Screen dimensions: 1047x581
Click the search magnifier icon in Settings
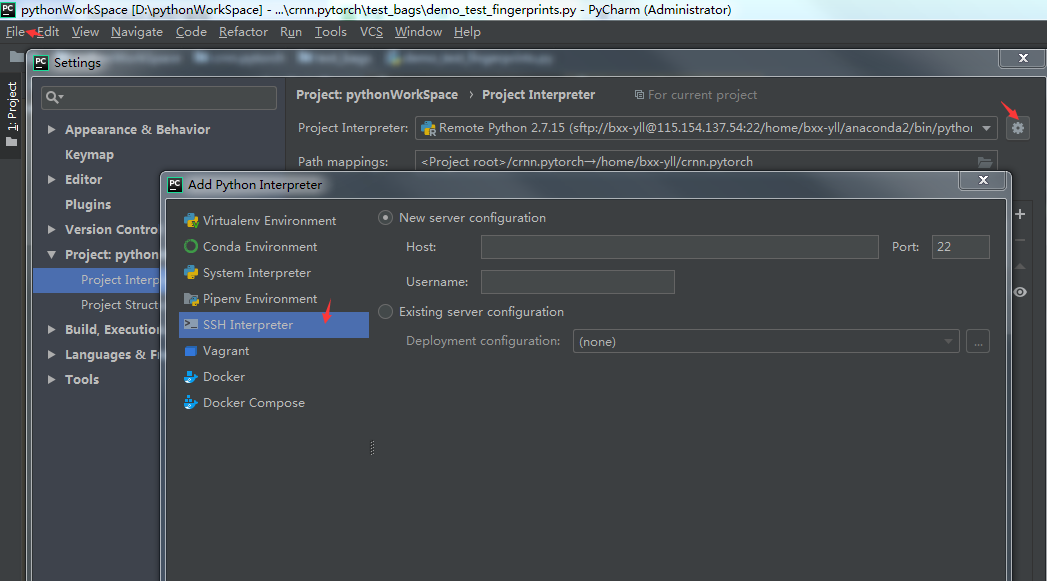tap(53, 98)
